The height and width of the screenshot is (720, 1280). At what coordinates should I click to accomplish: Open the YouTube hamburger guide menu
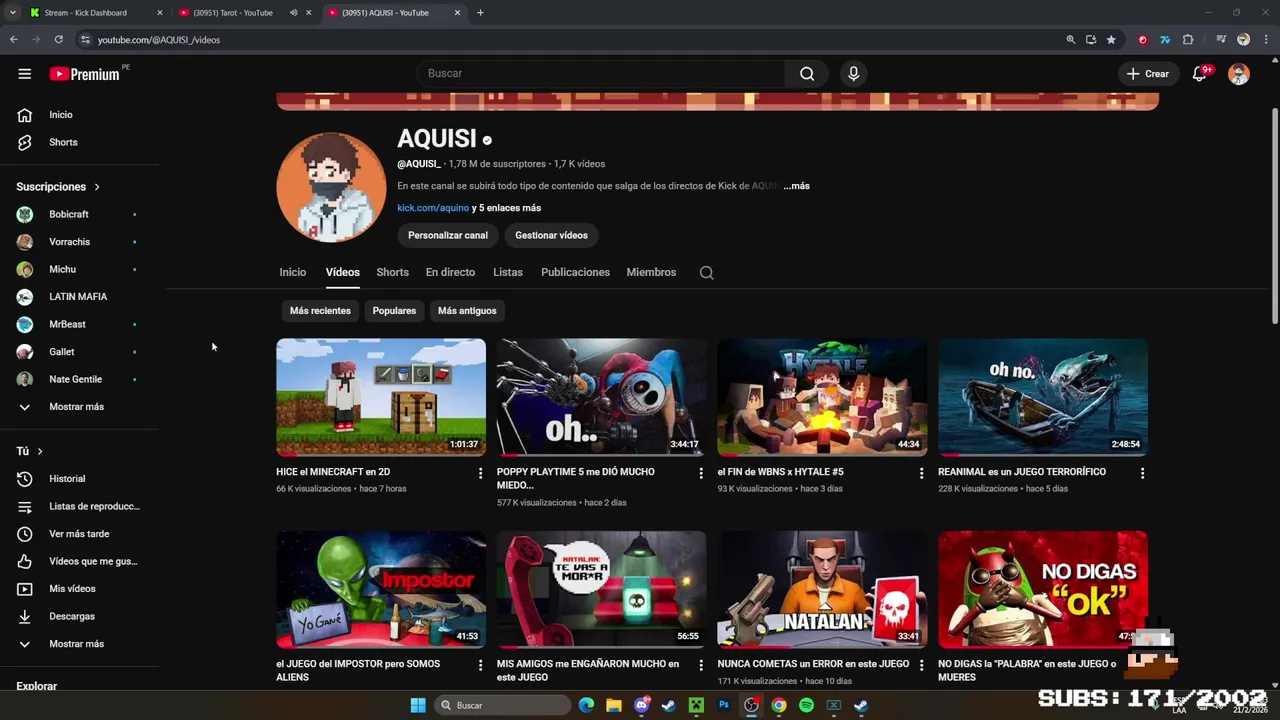pyautogui.click(x=25, y=73)
